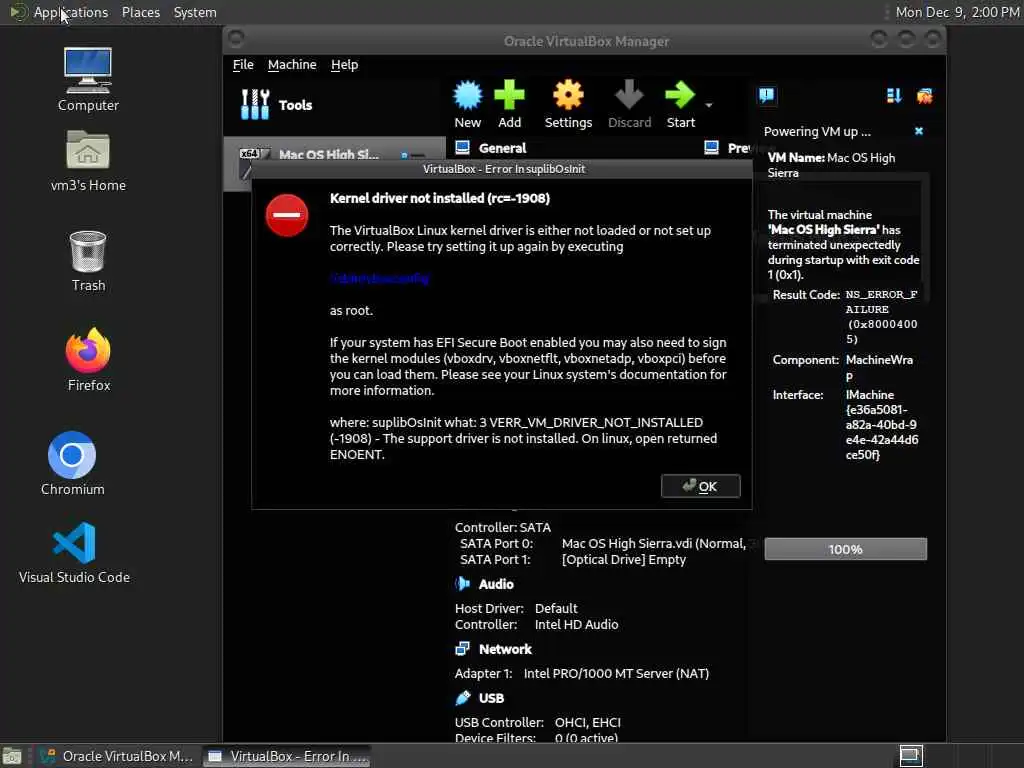1024x768 pixels.
Task: Click the USB section icon
Action: (462, 697)
